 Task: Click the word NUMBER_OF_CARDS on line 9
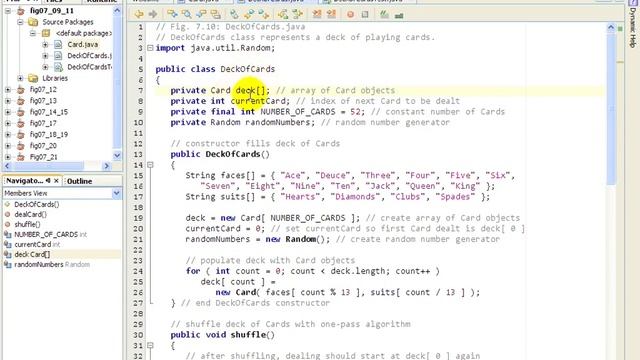(298, 111)
